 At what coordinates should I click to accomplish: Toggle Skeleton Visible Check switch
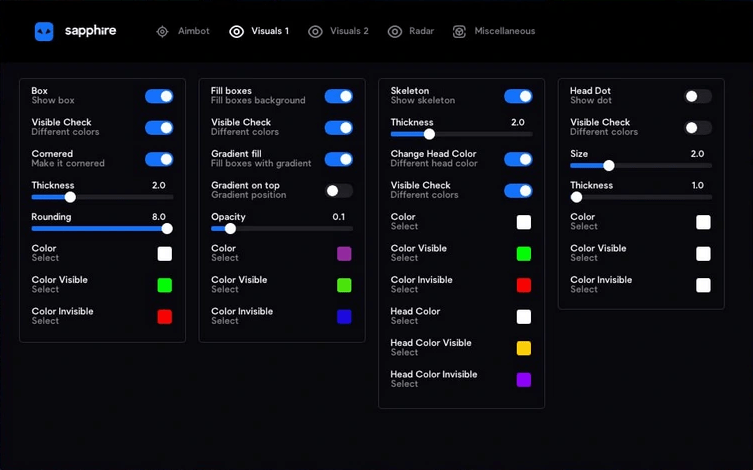coord(518,191)
